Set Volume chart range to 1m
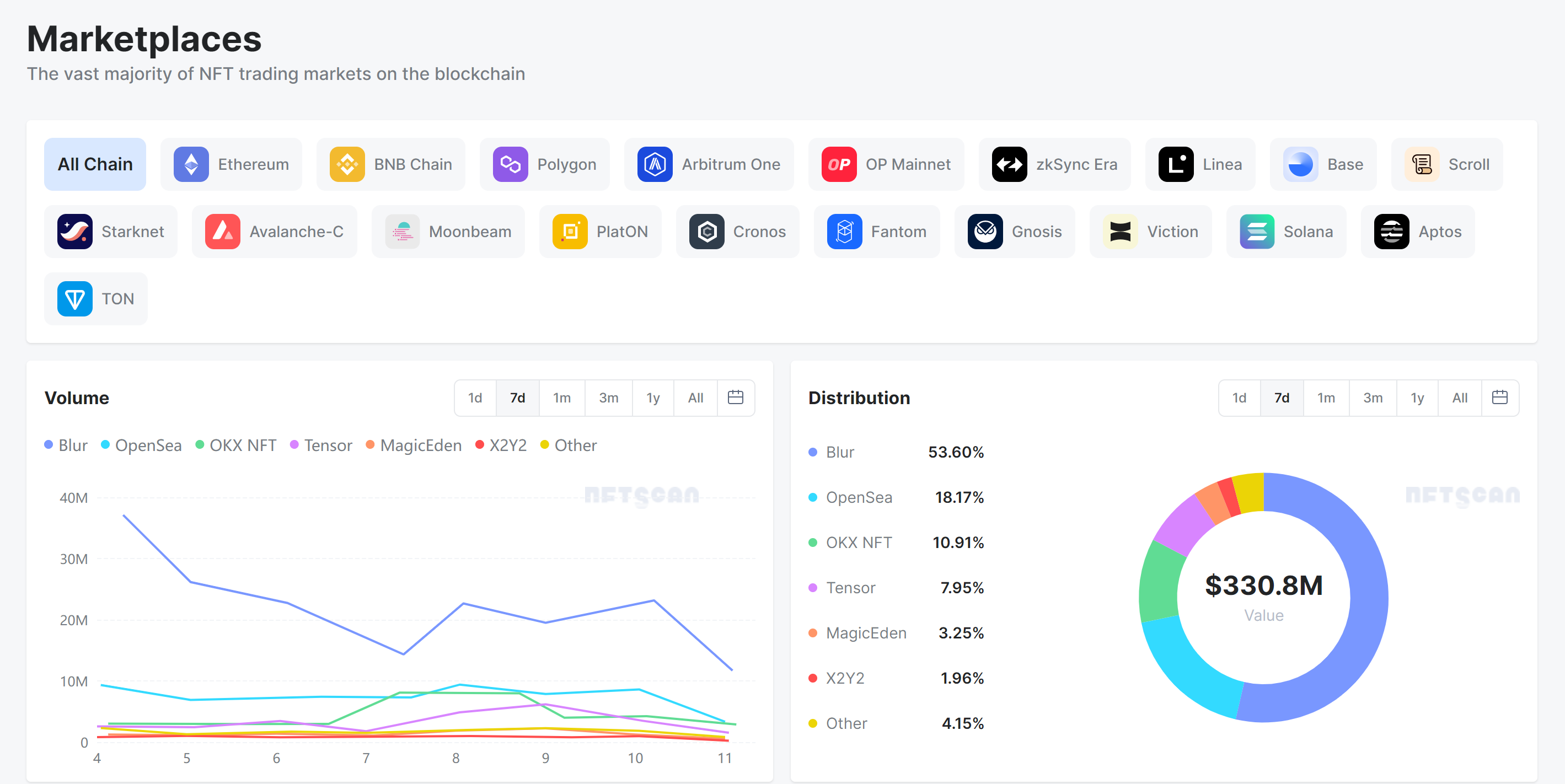 click(x=562, y=398)
